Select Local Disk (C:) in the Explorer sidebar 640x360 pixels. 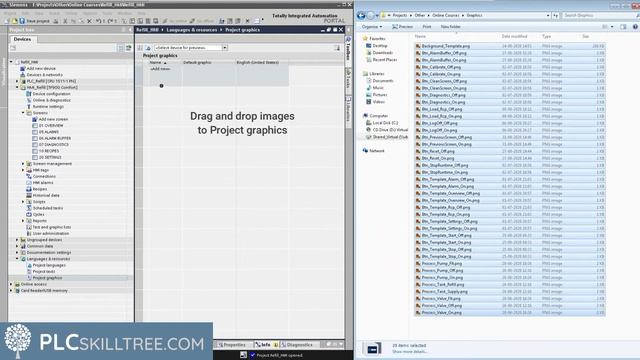tap(385, 123)
